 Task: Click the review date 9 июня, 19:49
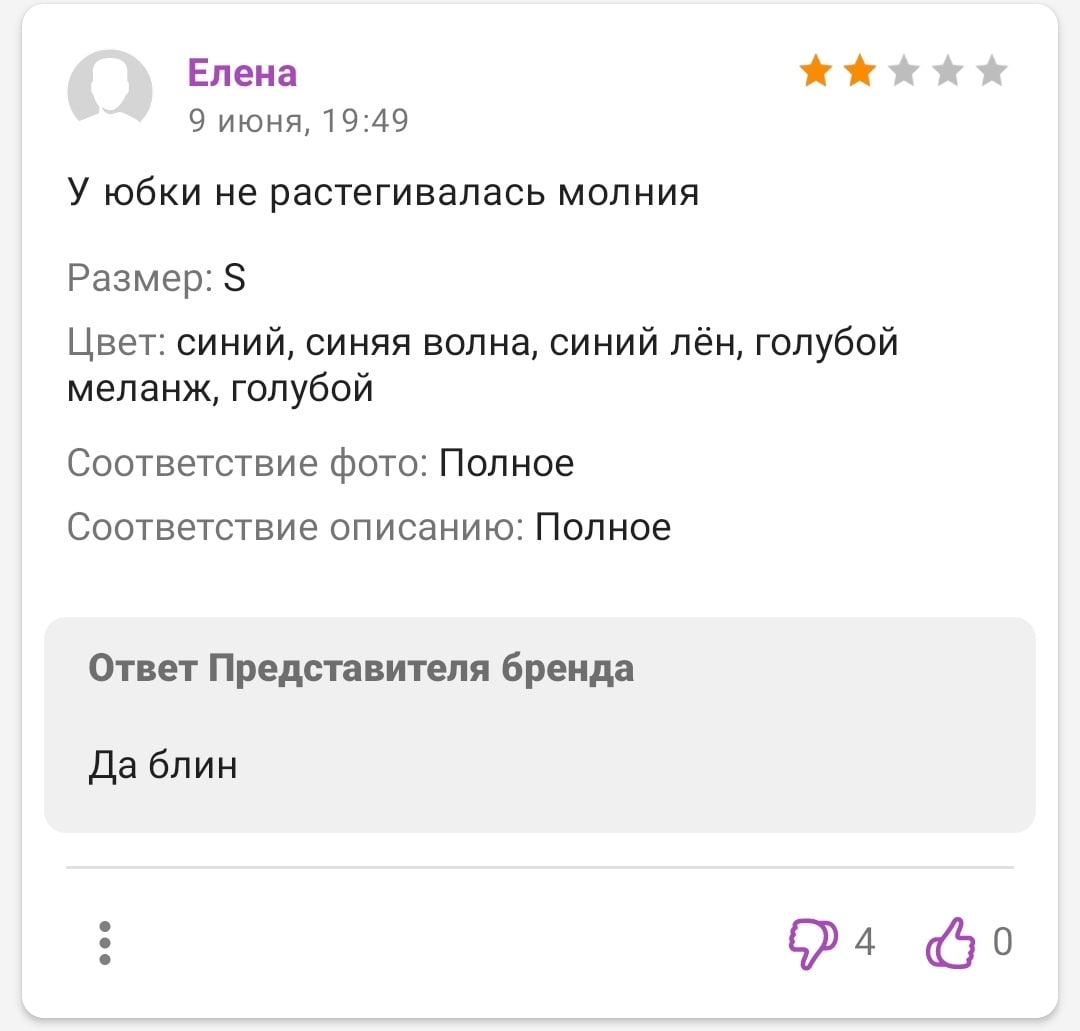298,121
